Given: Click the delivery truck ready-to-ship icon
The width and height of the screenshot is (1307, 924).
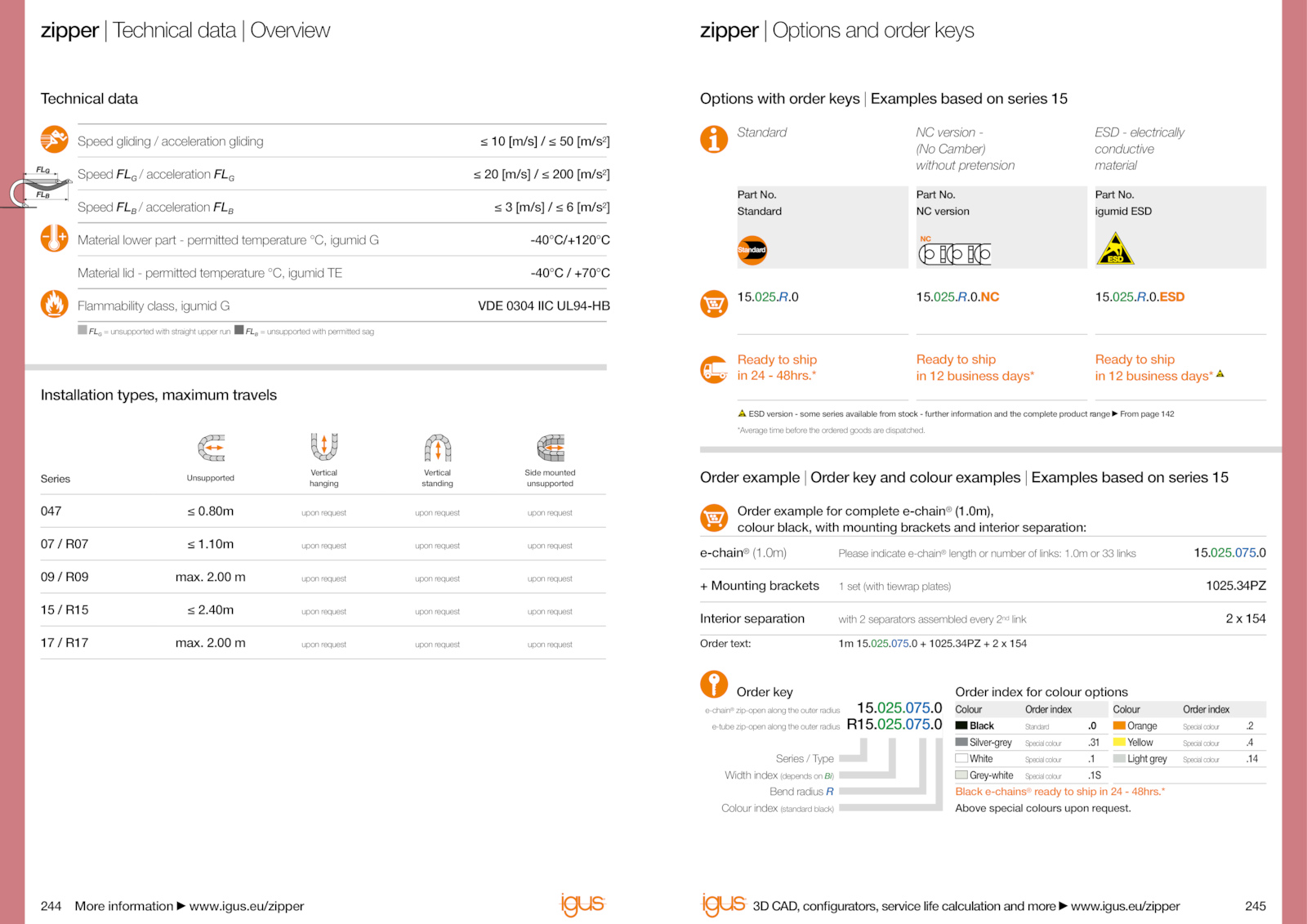Looking at the screenshot, I should [x=713, y=369].
